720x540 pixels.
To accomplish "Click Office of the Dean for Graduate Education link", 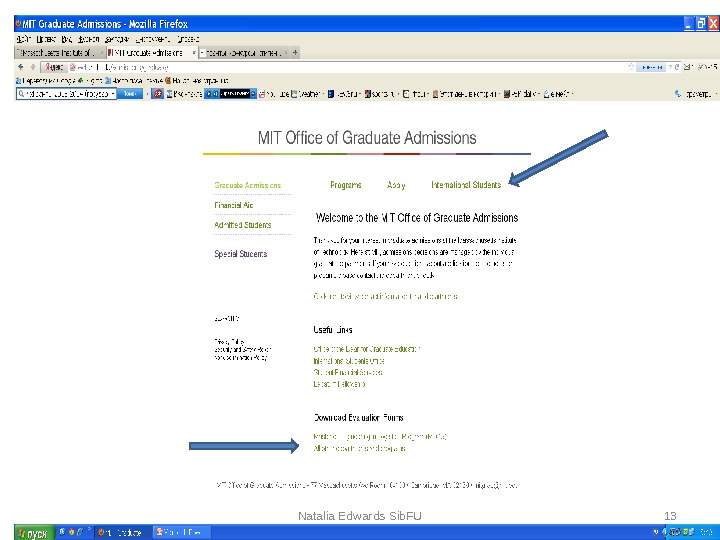I will pos(366,349).
